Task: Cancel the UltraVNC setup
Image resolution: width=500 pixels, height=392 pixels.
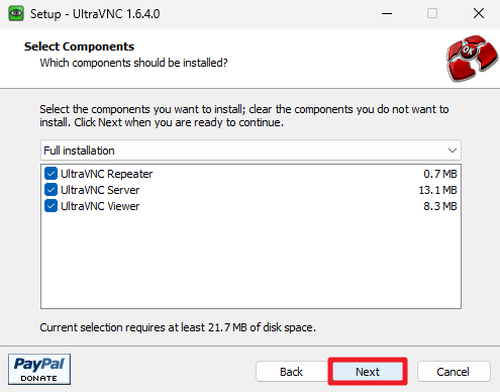Action: click(x=453, y=372)
